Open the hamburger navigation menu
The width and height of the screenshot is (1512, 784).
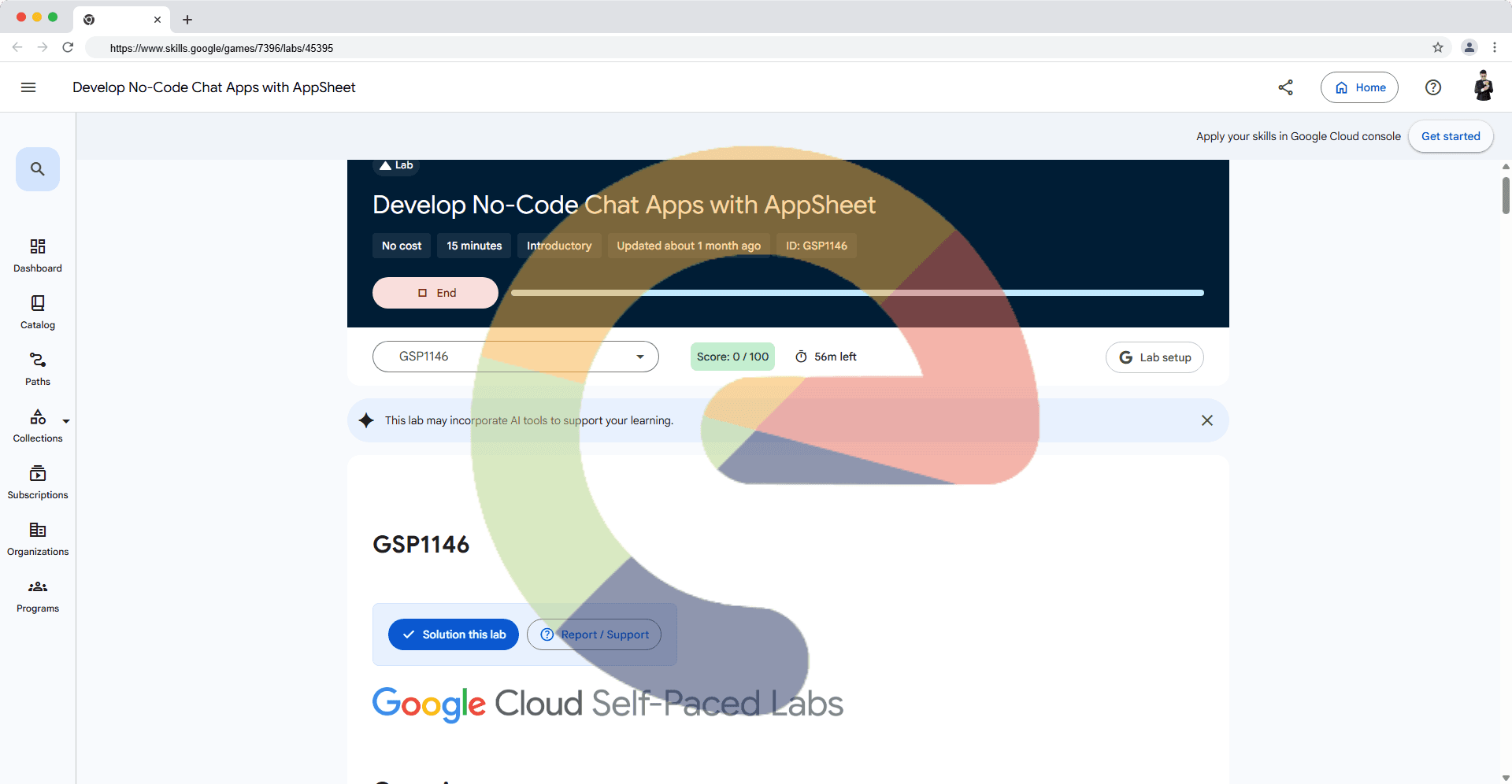(x=28, y=87)
